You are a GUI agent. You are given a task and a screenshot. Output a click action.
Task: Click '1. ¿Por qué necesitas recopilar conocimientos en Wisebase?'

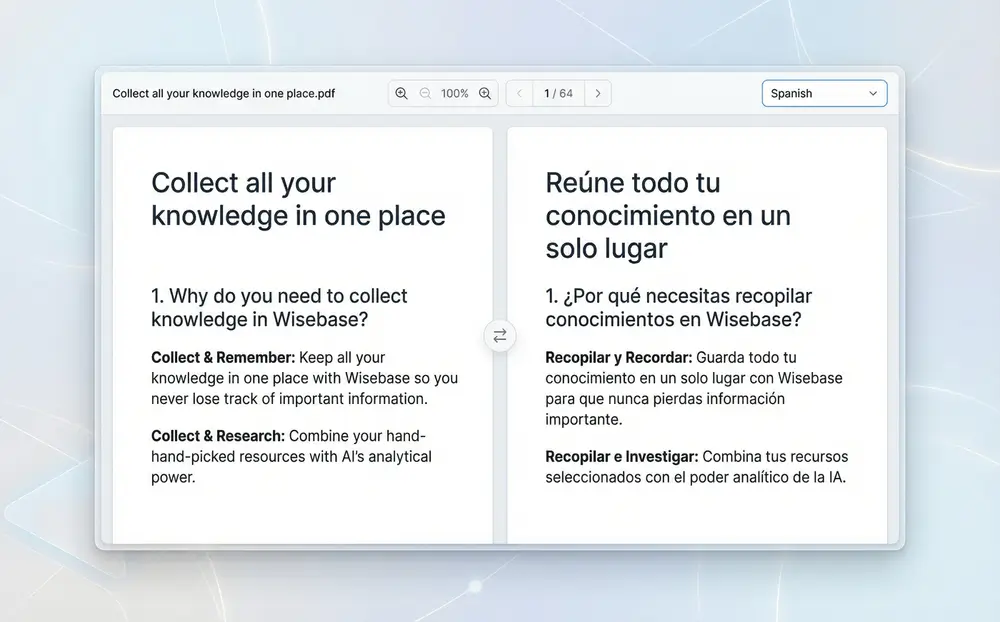[678, 307]
